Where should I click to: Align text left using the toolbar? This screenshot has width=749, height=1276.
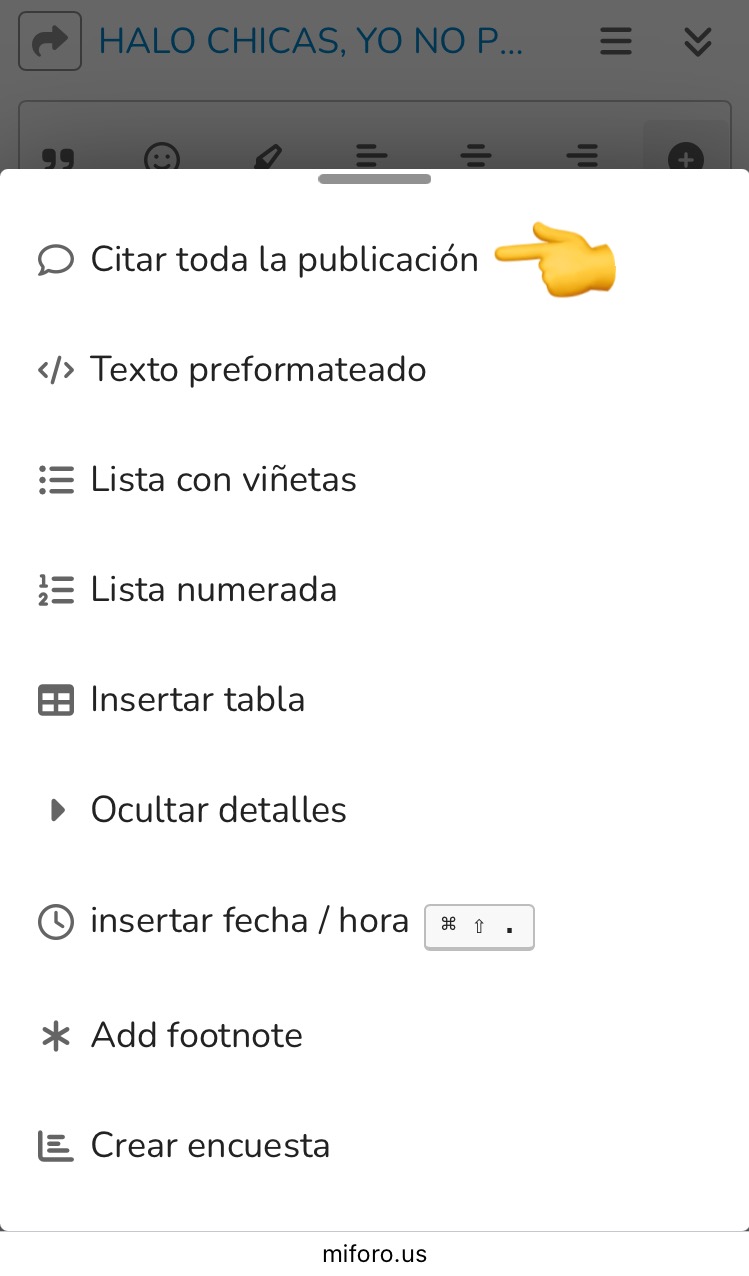[372, 157]
